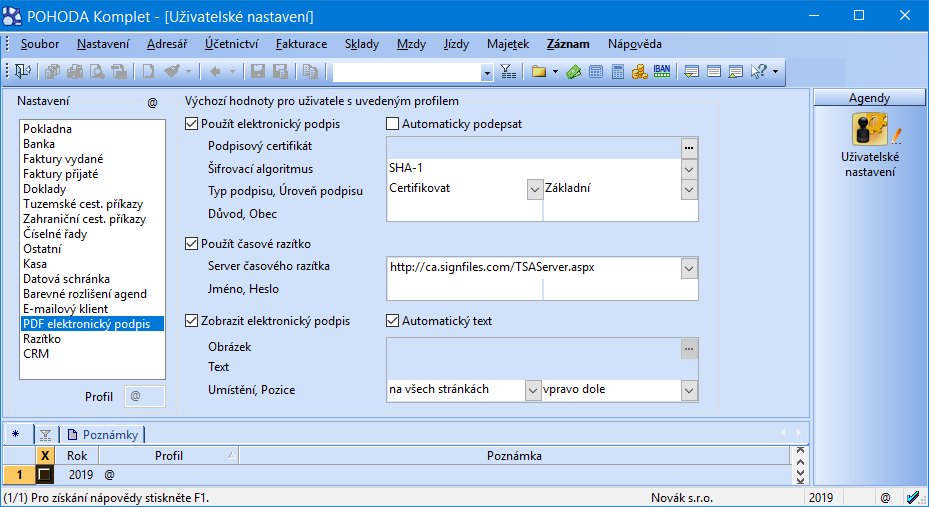Open the folder icon dropdown arrow
The image size is (929, 507).
(555, 72)
